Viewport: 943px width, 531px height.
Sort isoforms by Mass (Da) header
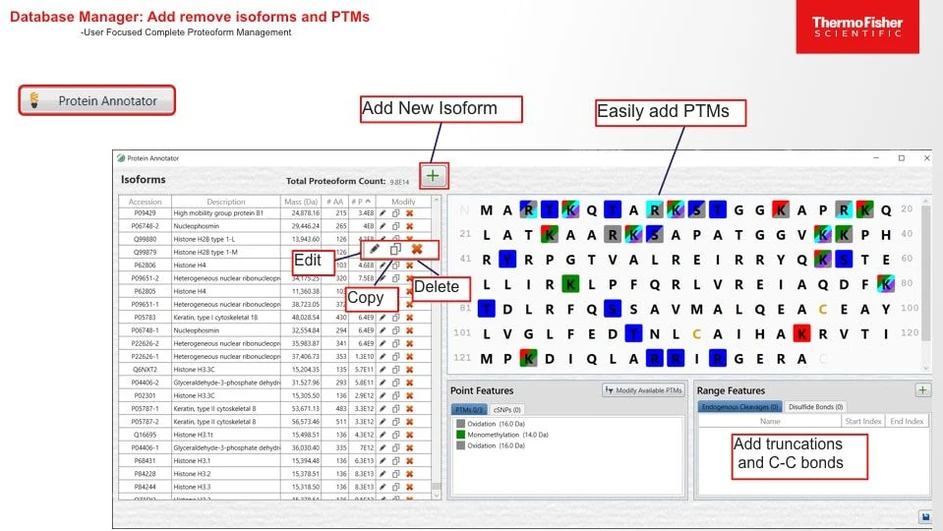(x=301, y=201)
